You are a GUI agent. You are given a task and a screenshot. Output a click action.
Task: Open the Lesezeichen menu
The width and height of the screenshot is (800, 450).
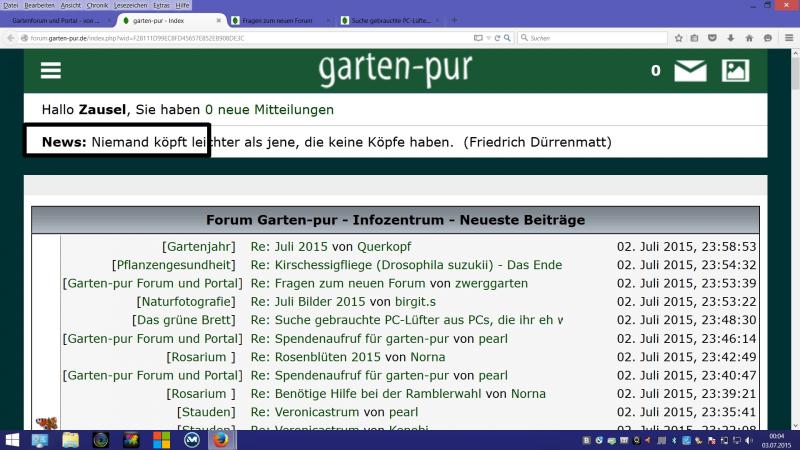pyautogui.click(x=130, y=5)
